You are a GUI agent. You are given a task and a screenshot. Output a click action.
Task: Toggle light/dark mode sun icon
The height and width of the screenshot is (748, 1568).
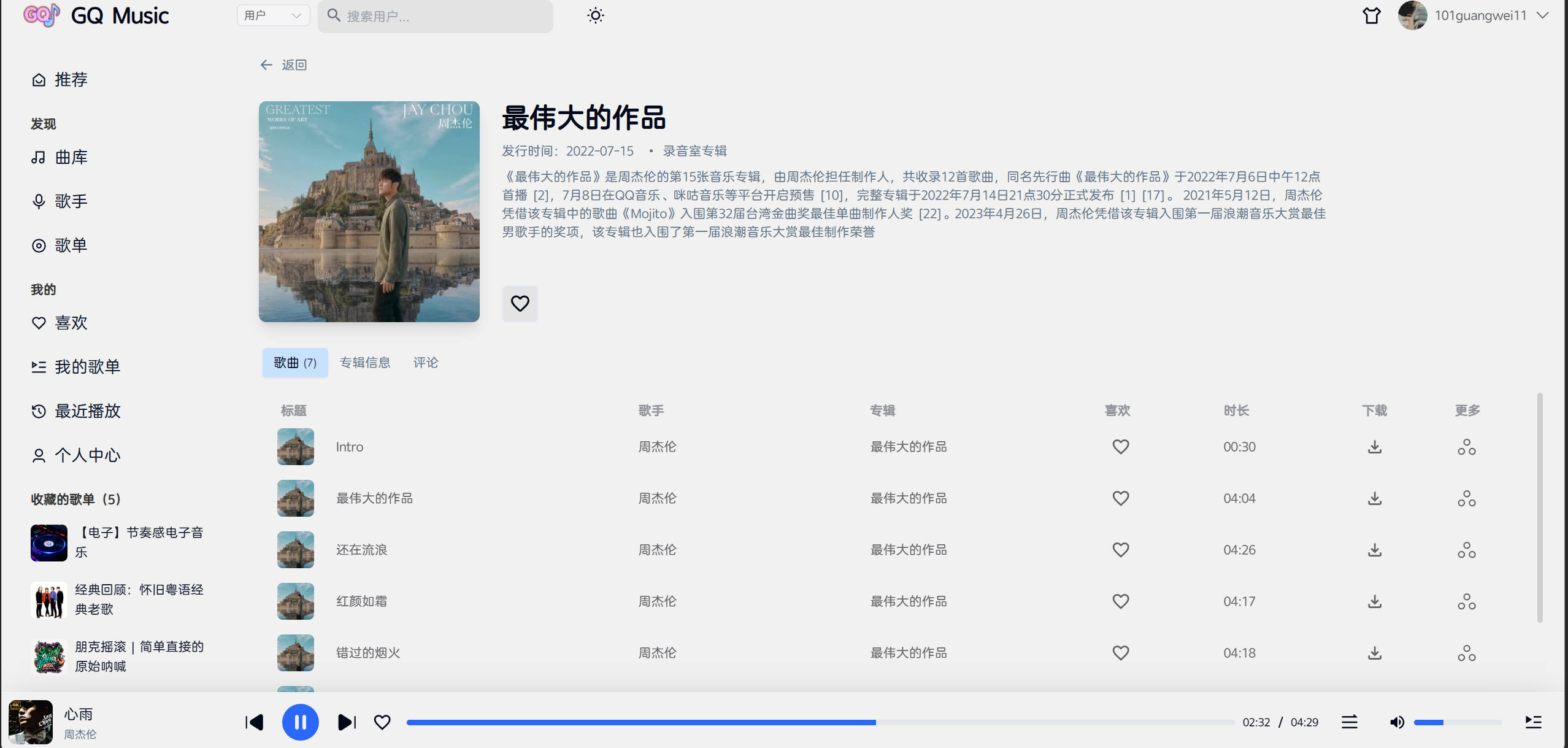click(595, 15)
